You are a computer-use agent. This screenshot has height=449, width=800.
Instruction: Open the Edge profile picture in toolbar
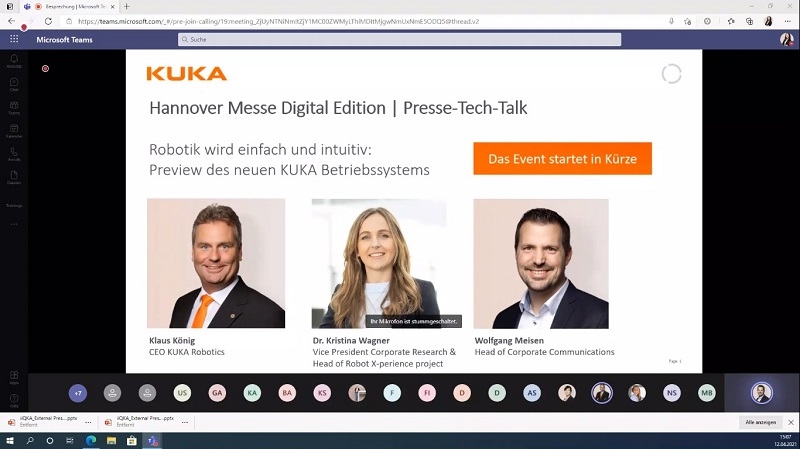point(768,21)
